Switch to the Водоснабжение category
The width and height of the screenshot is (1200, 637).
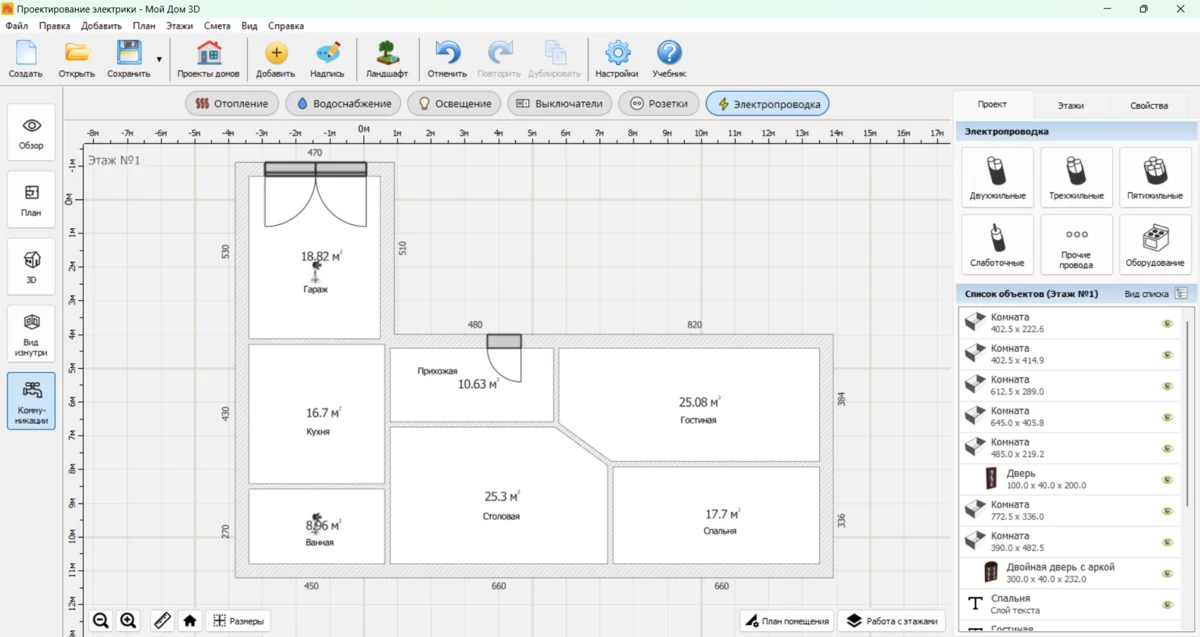tap(344, 104)
